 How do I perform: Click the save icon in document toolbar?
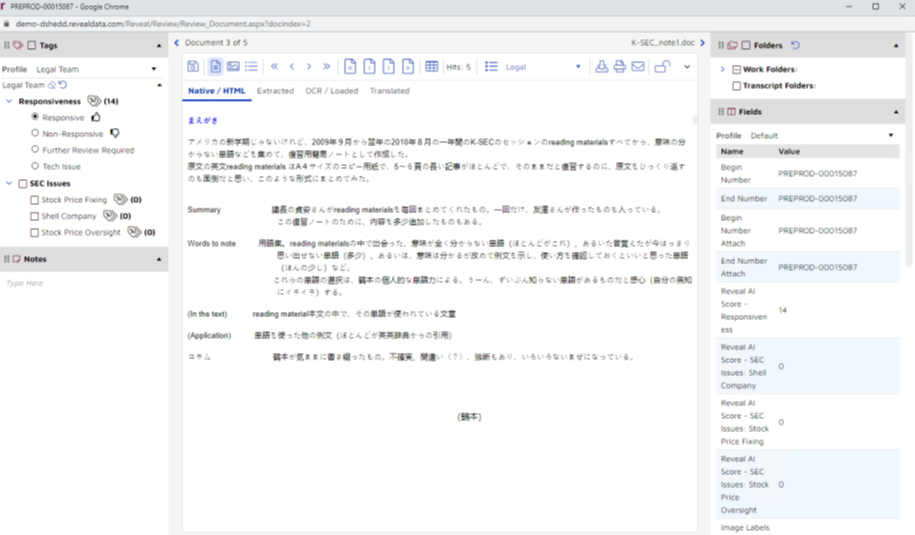(x=194, y=67)
